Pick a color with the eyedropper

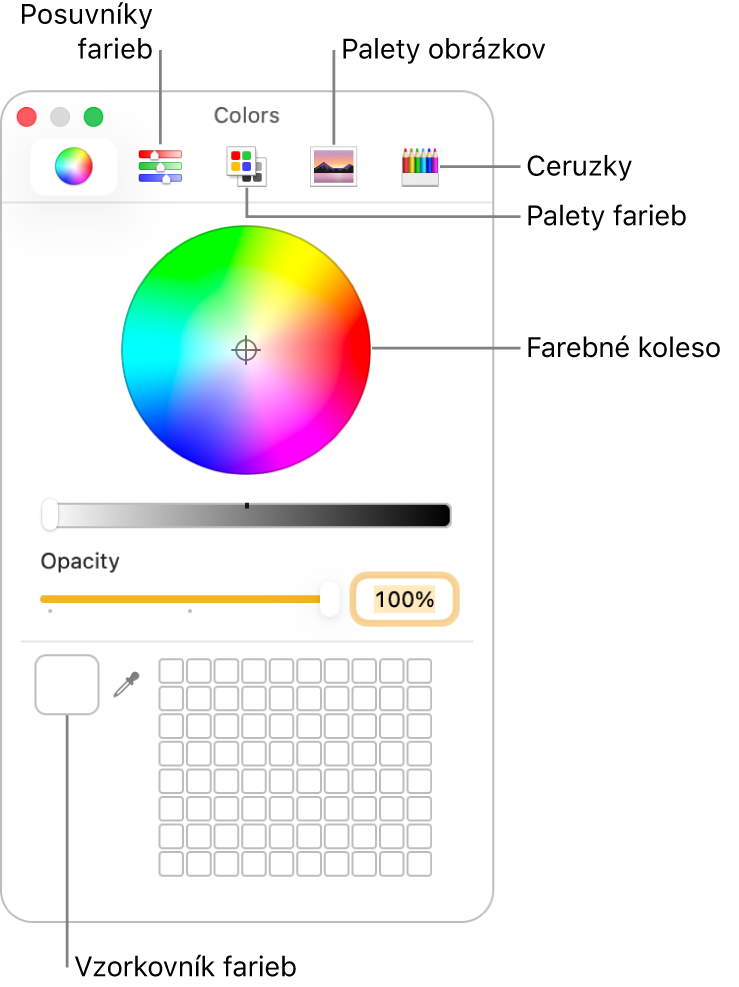pyautogui.click(x=126, y=685)
